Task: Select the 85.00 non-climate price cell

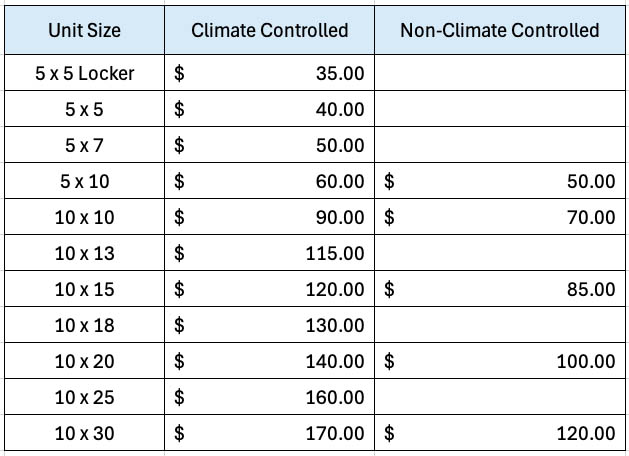Action: pos(499,289)
